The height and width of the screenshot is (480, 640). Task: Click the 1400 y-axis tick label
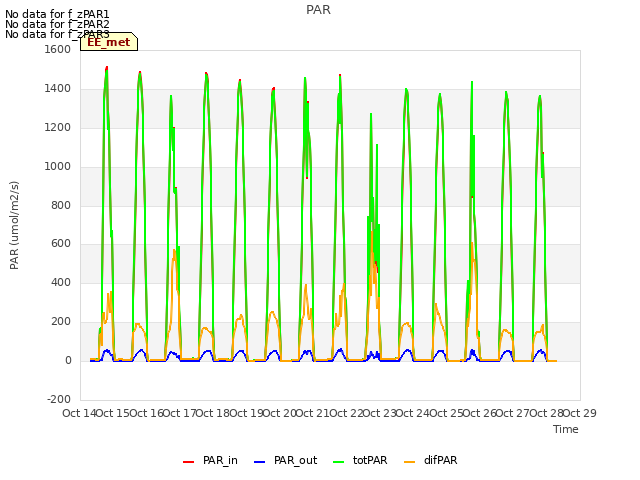pyautogui.click(x=58, y=89)
